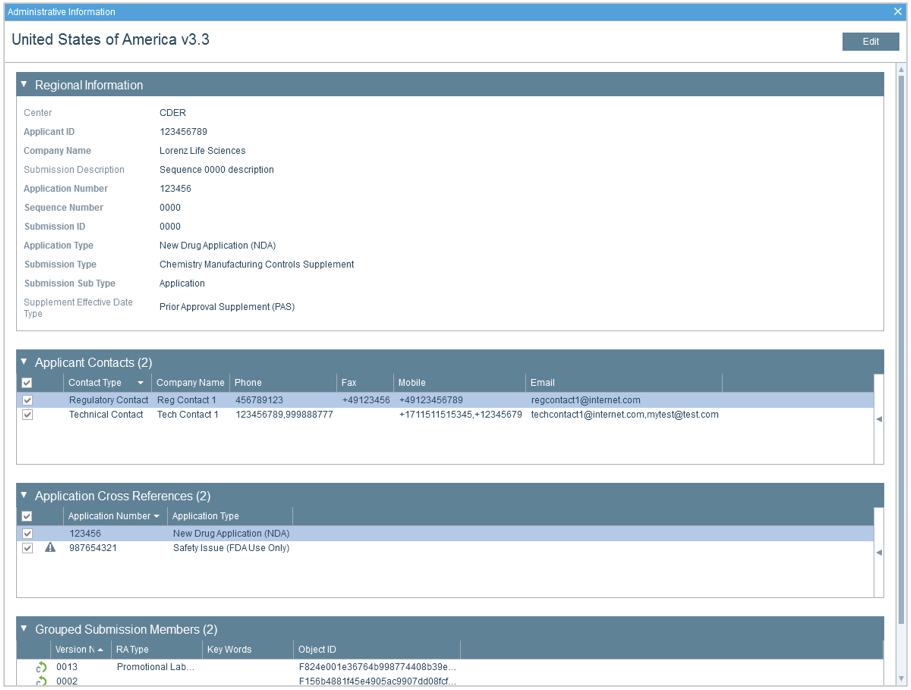Click the Application Number column sort arrow
This screenshot has height=690, width=911.
[x=156, y=516]
